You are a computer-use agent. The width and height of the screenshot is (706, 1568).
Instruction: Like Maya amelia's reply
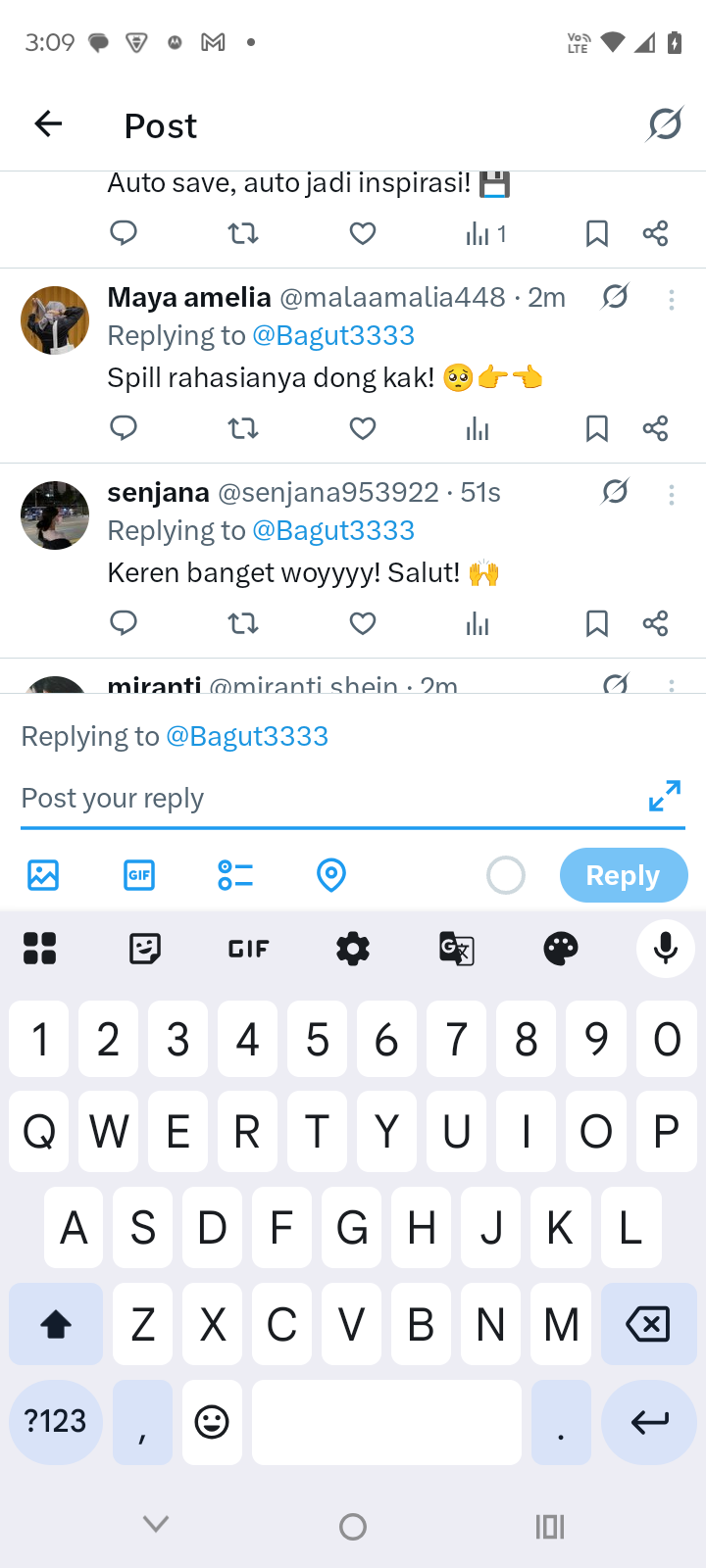[363, 428]
